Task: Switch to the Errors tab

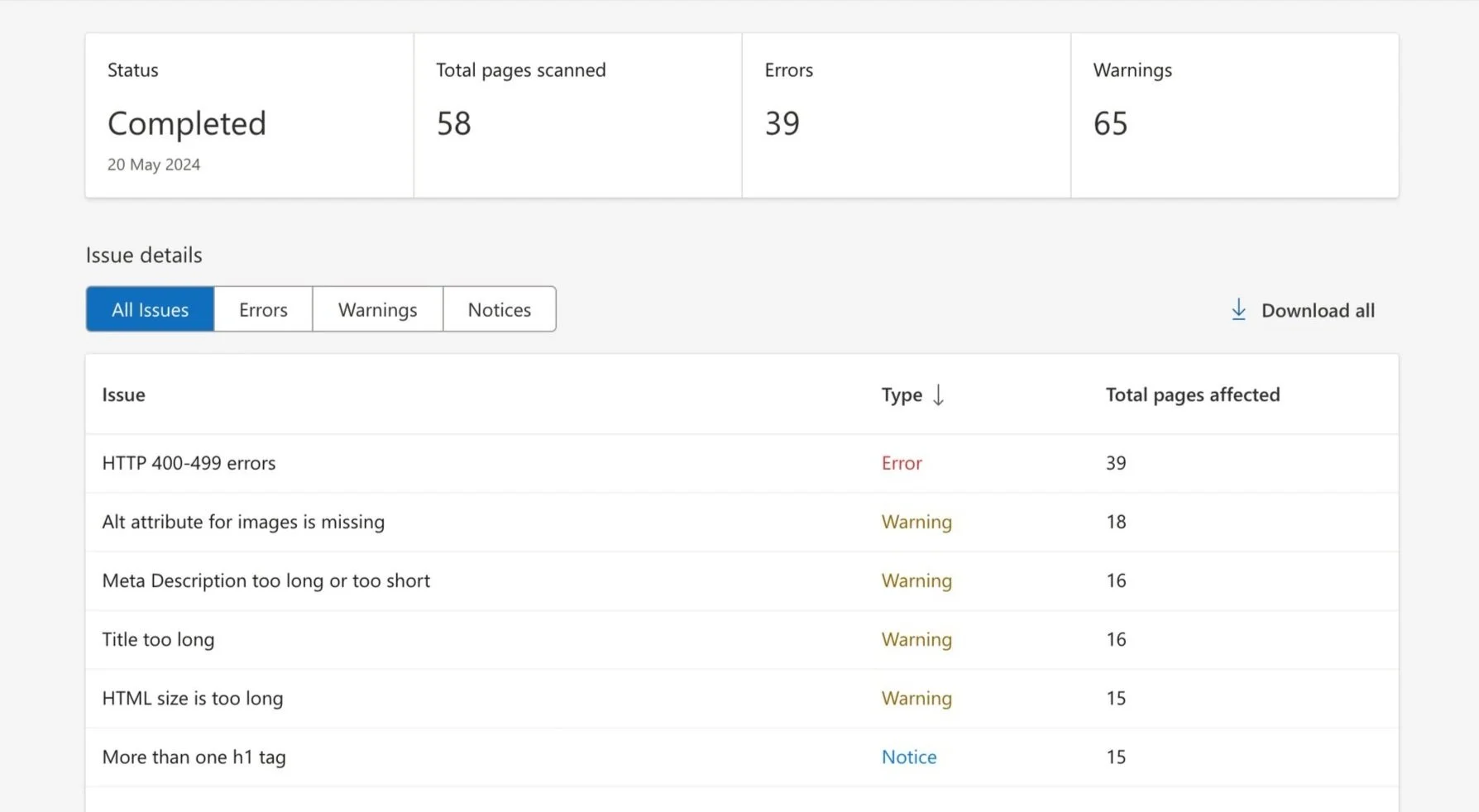Action: click(x=262, y=309)
